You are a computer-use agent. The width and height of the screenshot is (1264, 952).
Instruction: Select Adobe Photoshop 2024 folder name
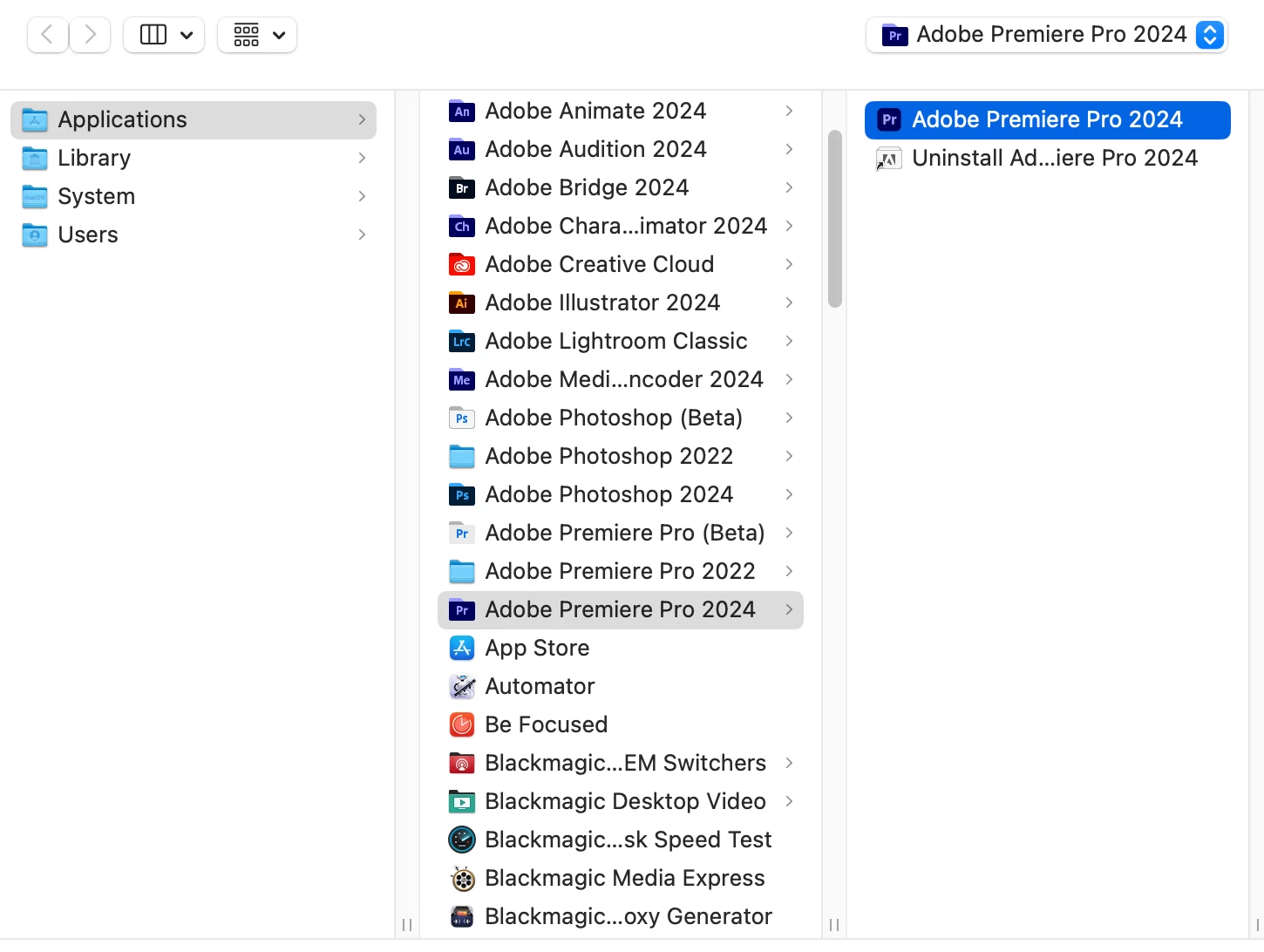609,494
